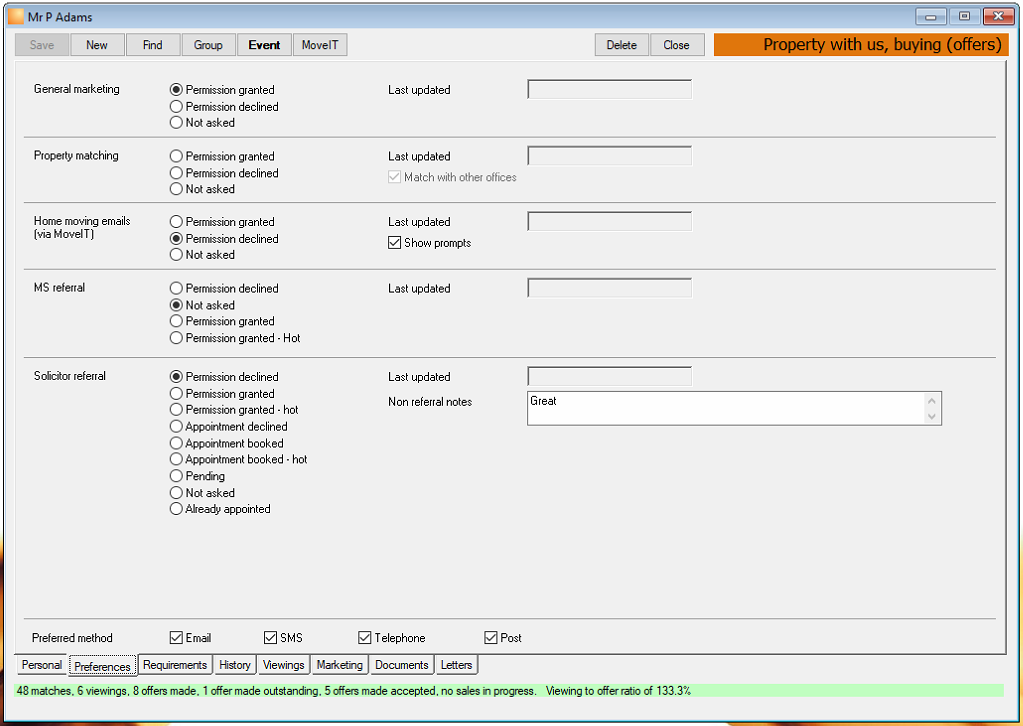1023x726 pixels.
Task: Click Property matching Last updated field
Action: pyautogui.click(x=609, y=156)
